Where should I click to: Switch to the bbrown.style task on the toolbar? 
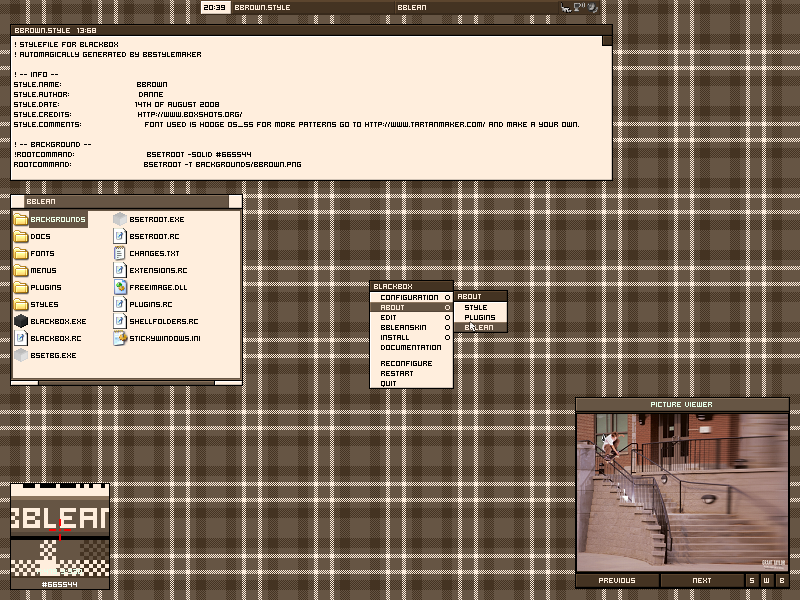click(312, 7)
